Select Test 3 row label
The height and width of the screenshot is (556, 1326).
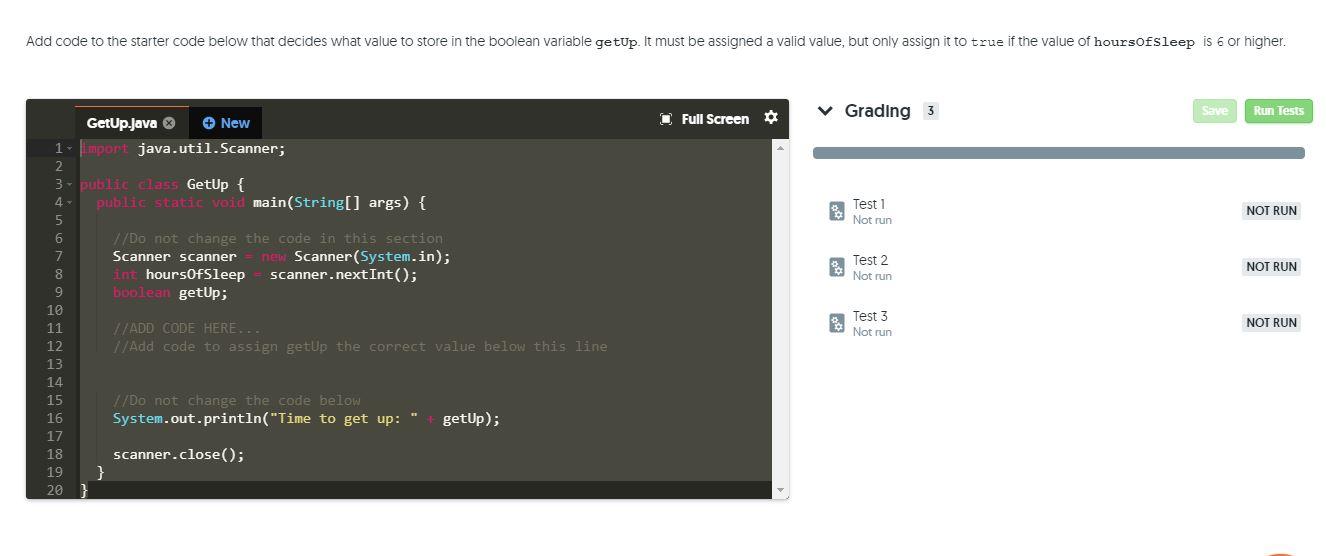[x=870, y=316]
